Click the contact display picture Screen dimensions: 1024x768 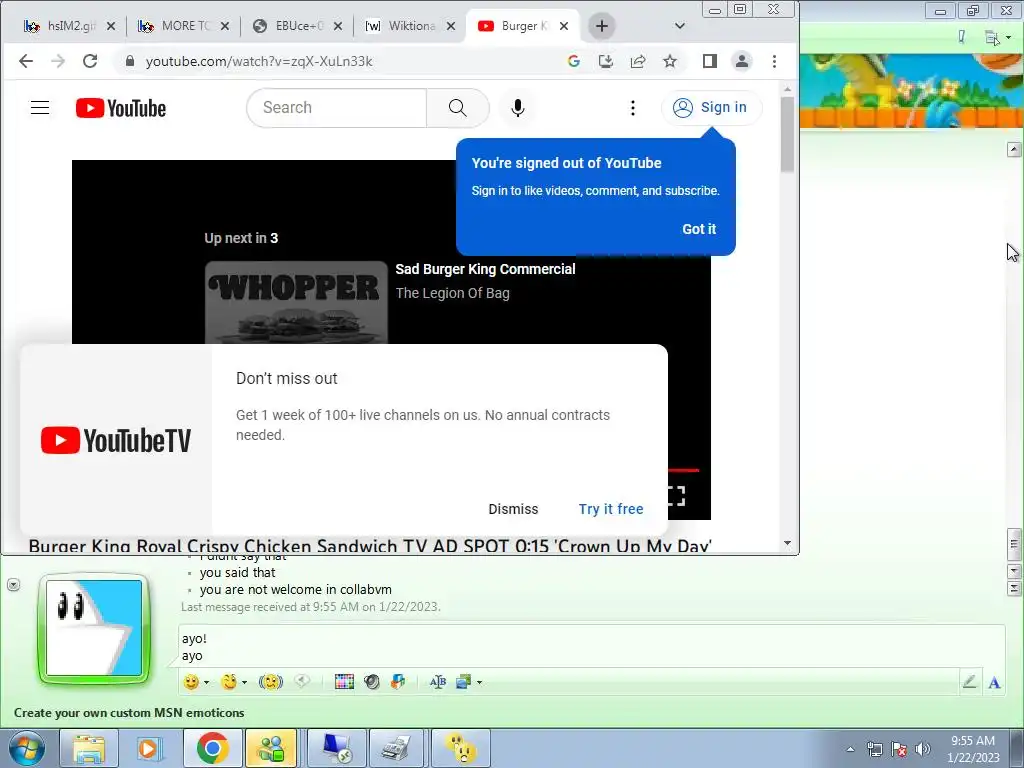pos(94,628)
